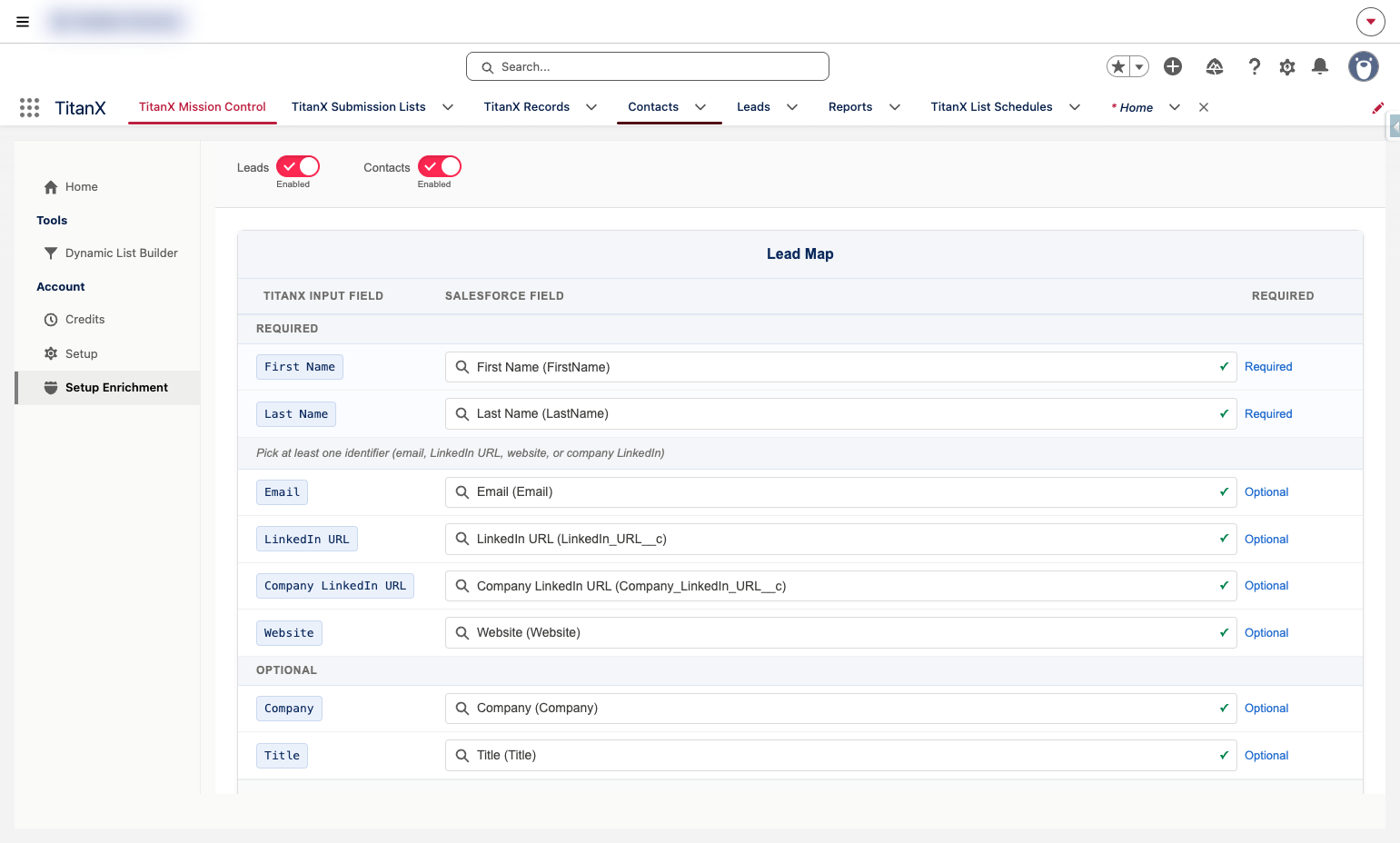
Task: Click the Website (Website) field lookup
Action: coord(841,633)
